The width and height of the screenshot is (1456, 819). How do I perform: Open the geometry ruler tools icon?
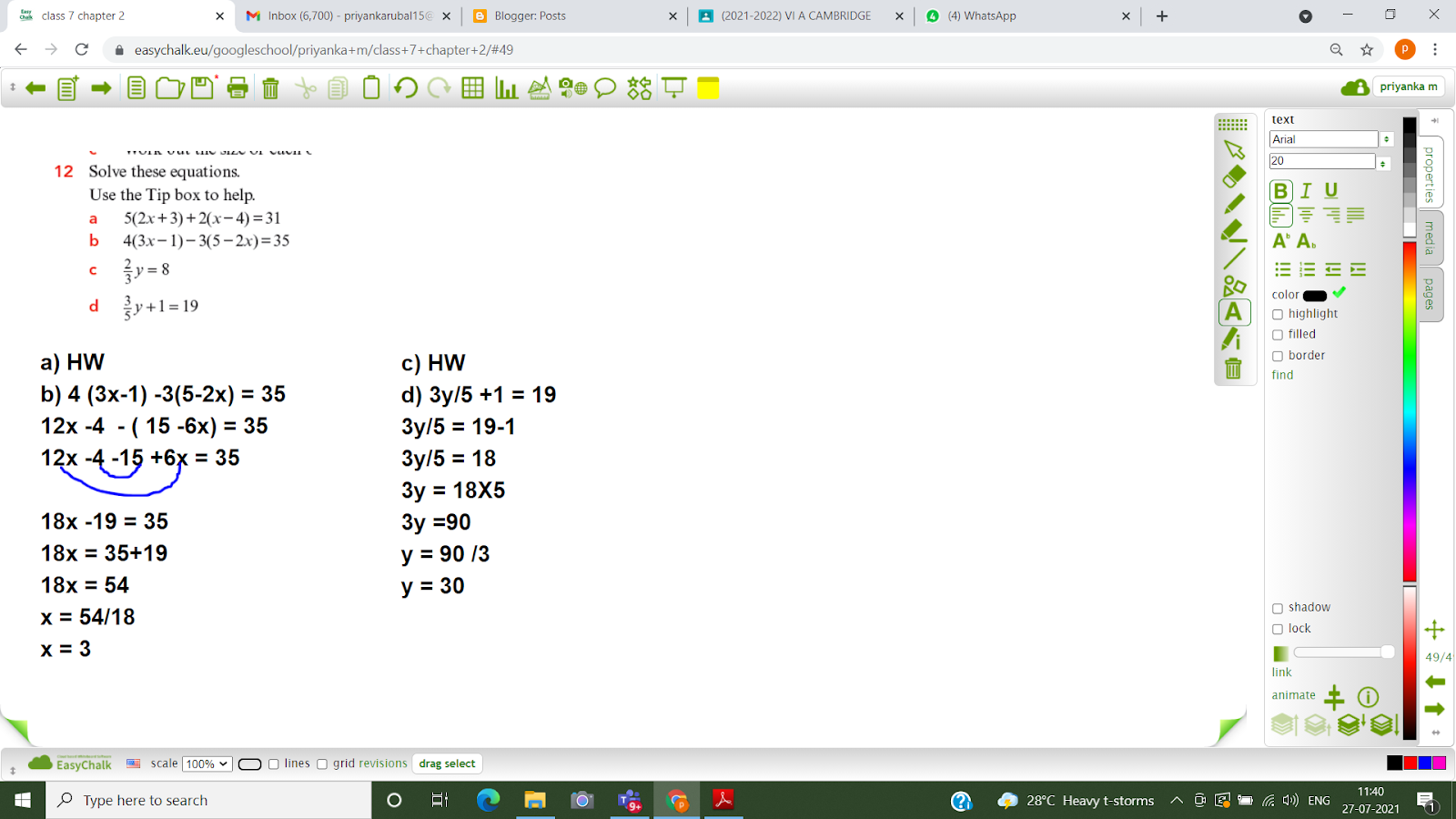click(x=540, y=88)
